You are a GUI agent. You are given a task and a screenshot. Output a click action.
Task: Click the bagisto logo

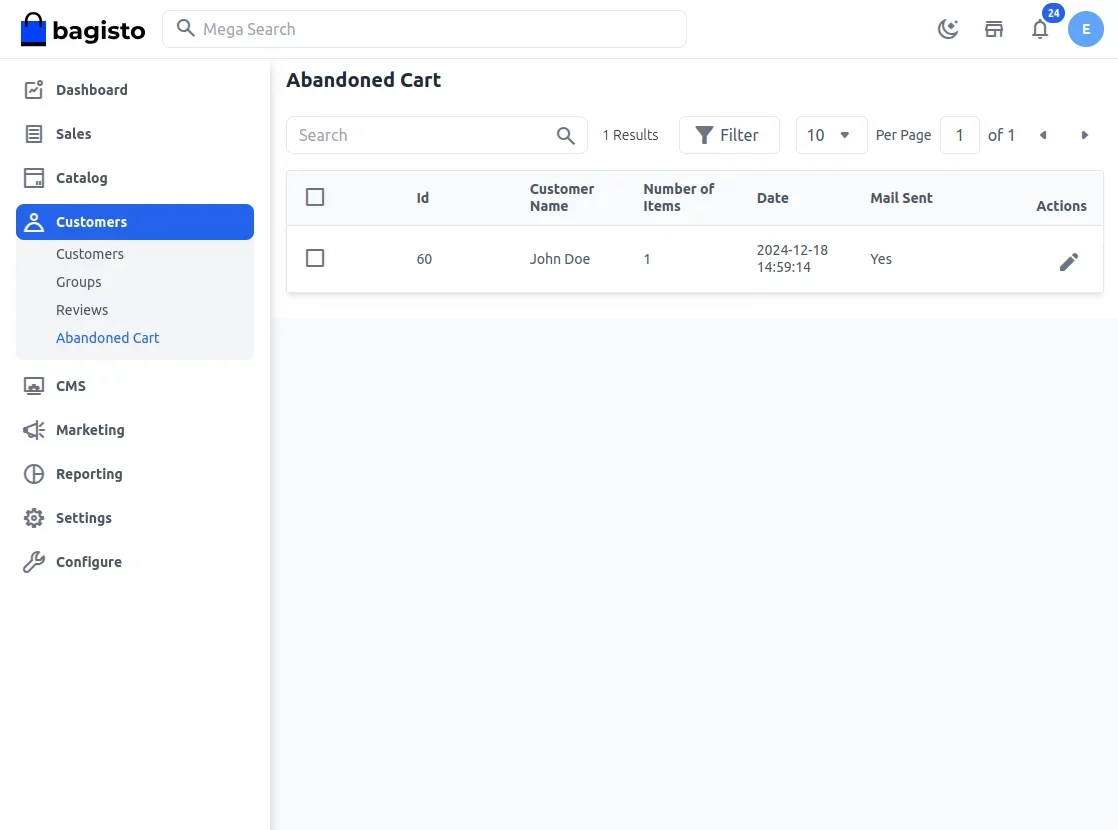tap(83, 29)
